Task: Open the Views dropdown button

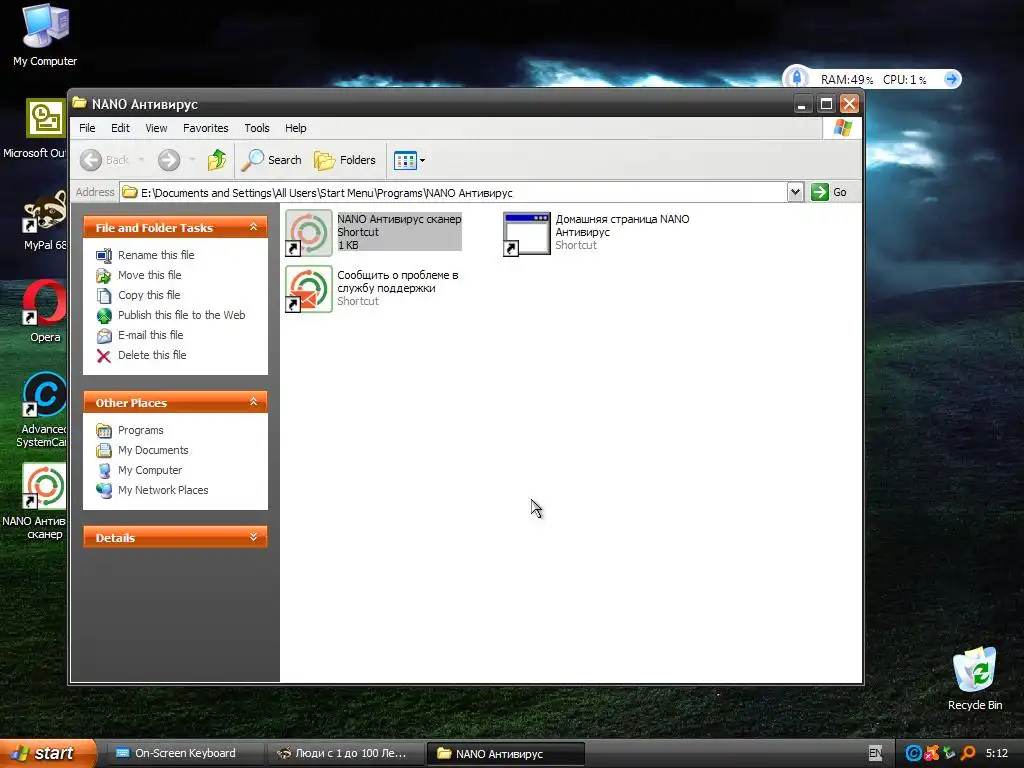Action: coord(409,160)
